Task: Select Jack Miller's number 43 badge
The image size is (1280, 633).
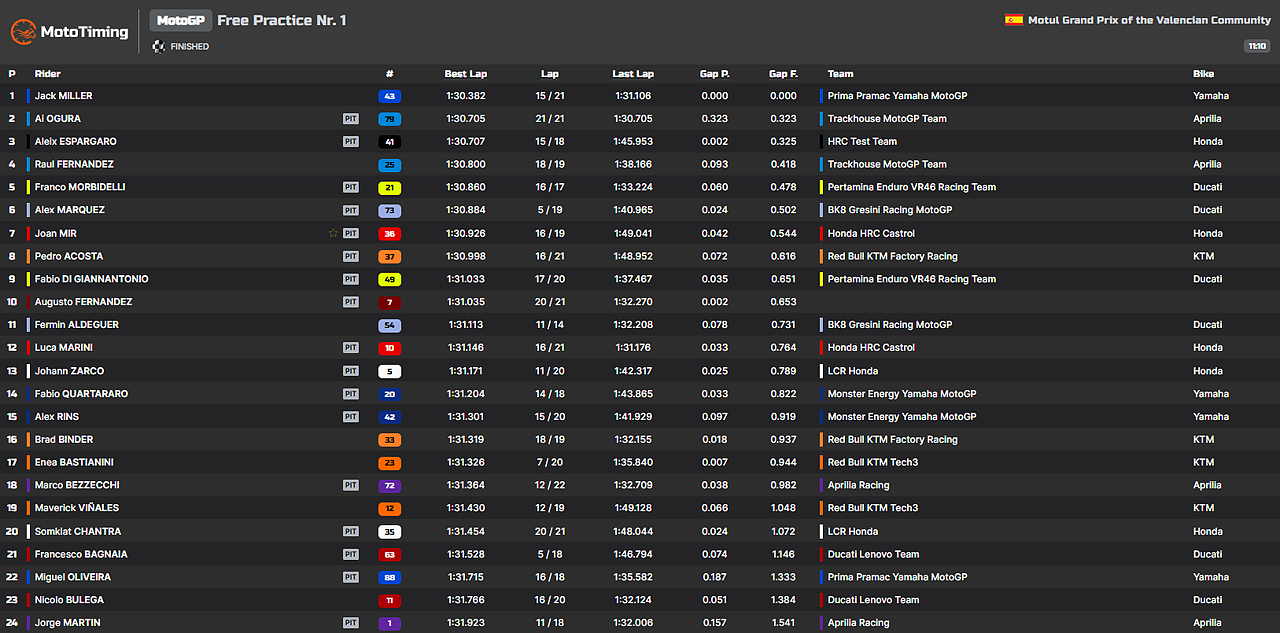Action: point(389,95)
